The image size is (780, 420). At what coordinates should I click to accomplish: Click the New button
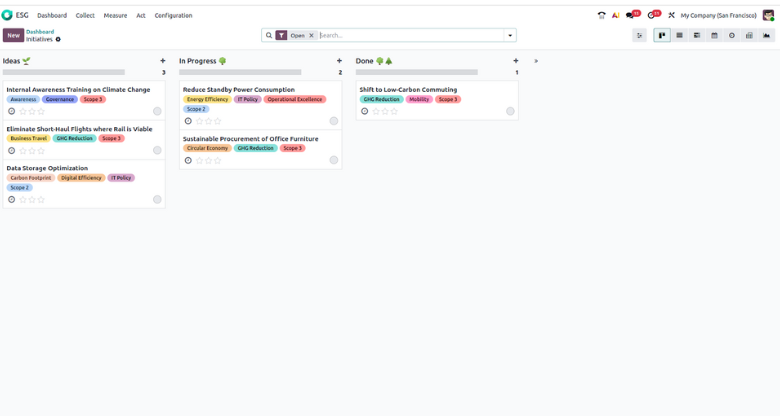(13, 35)
